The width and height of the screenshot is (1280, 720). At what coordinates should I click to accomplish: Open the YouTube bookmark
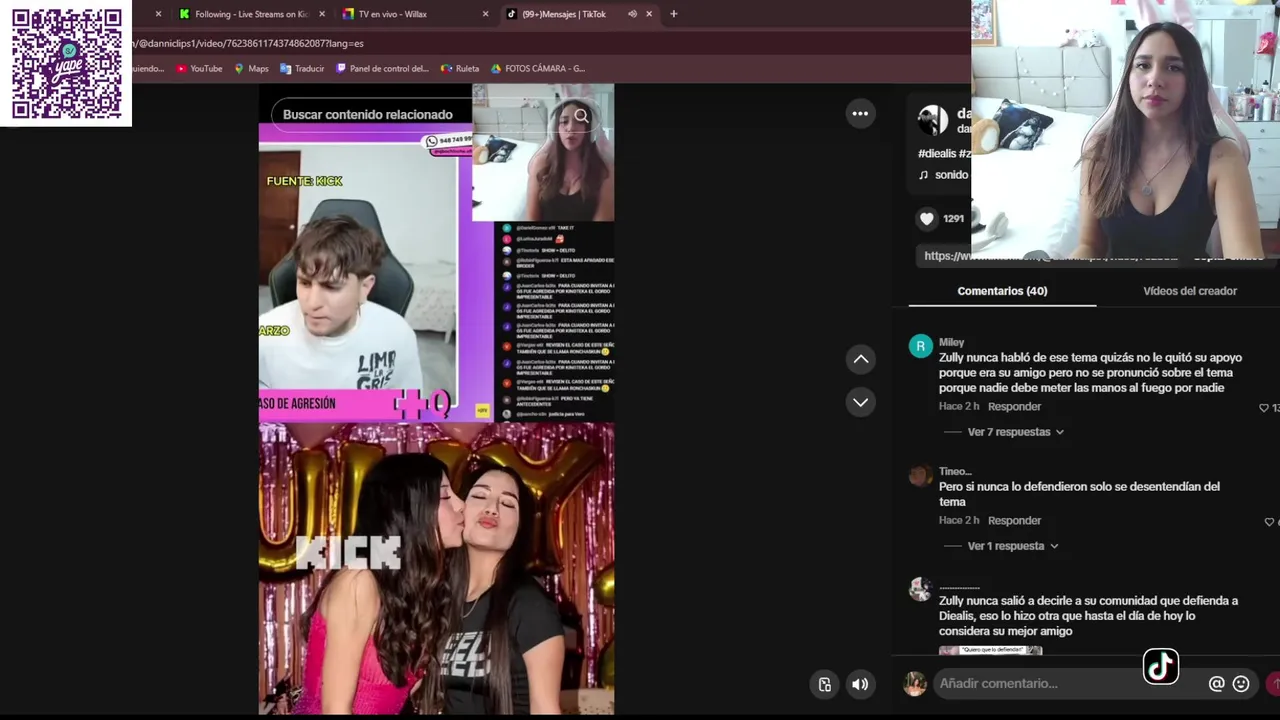tap(199, 68)
